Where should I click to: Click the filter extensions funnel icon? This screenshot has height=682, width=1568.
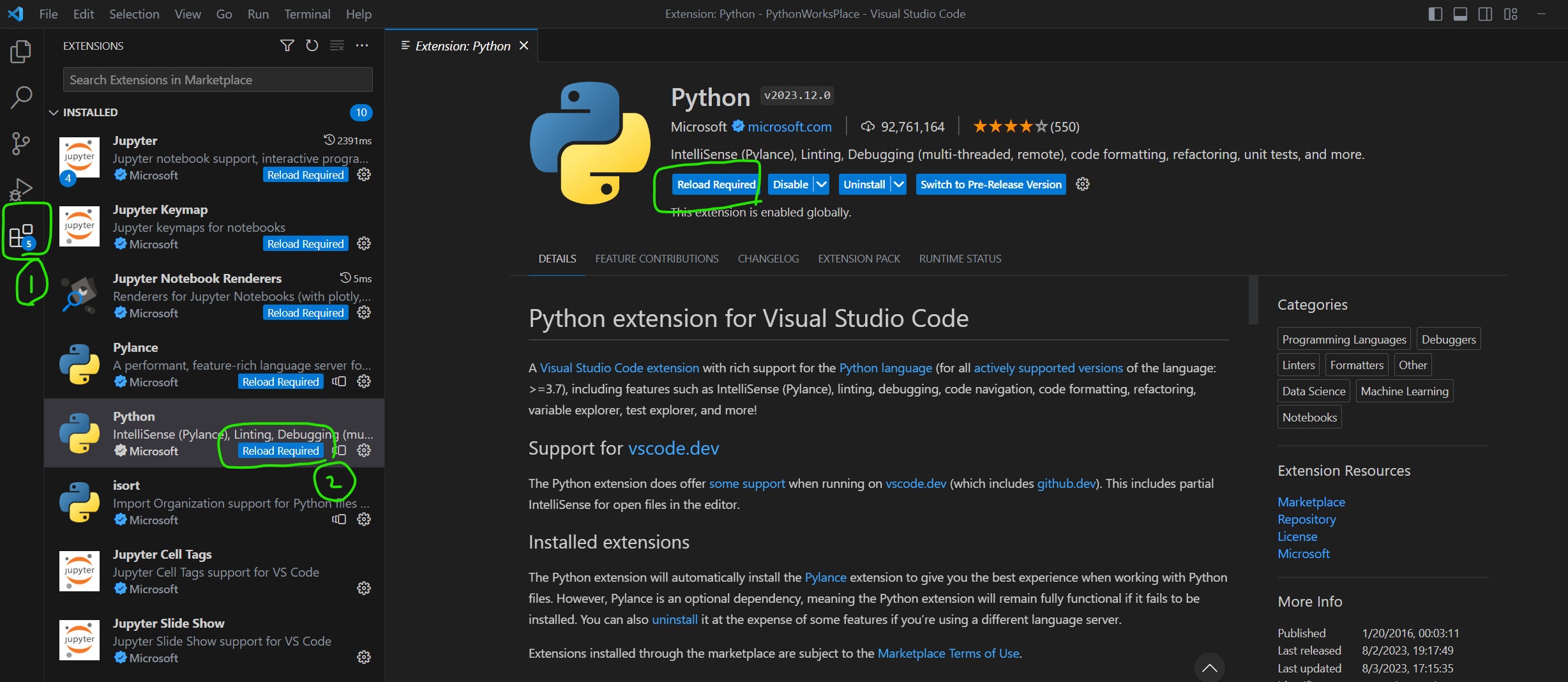287,45
